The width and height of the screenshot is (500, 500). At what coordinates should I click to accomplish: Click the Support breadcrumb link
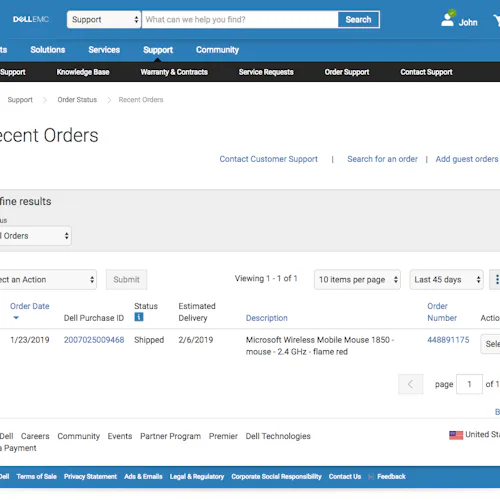[x=20, y=100]
